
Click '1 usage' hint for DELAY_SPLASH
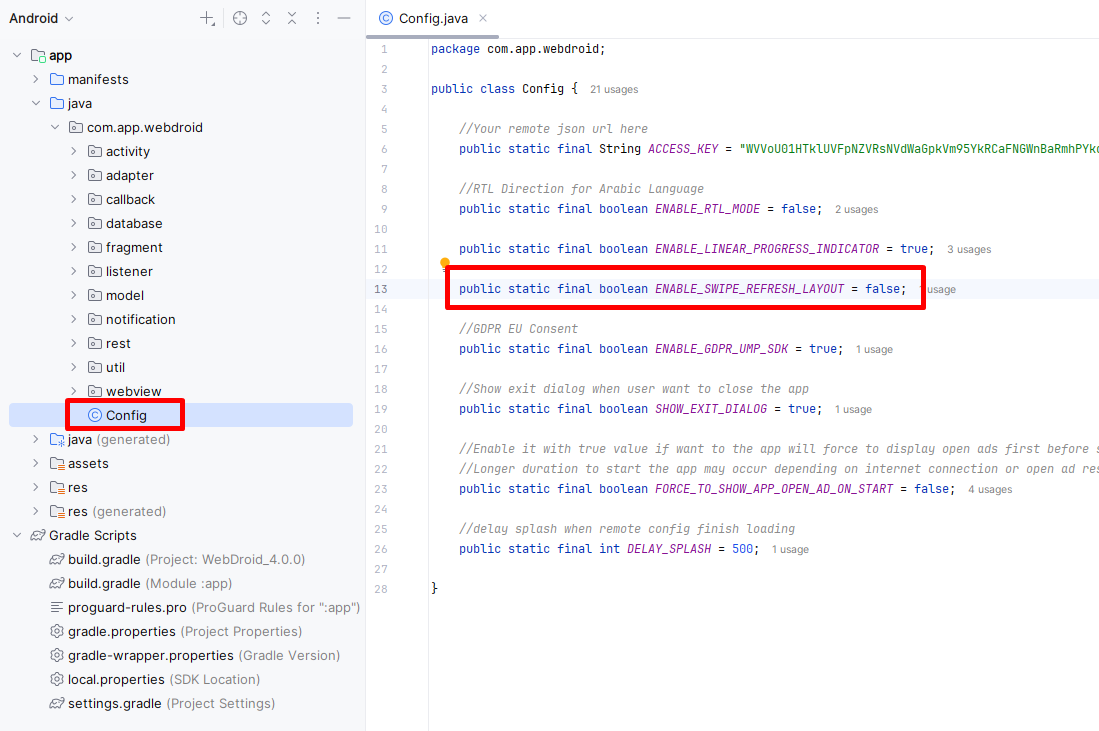click(790, 549)
